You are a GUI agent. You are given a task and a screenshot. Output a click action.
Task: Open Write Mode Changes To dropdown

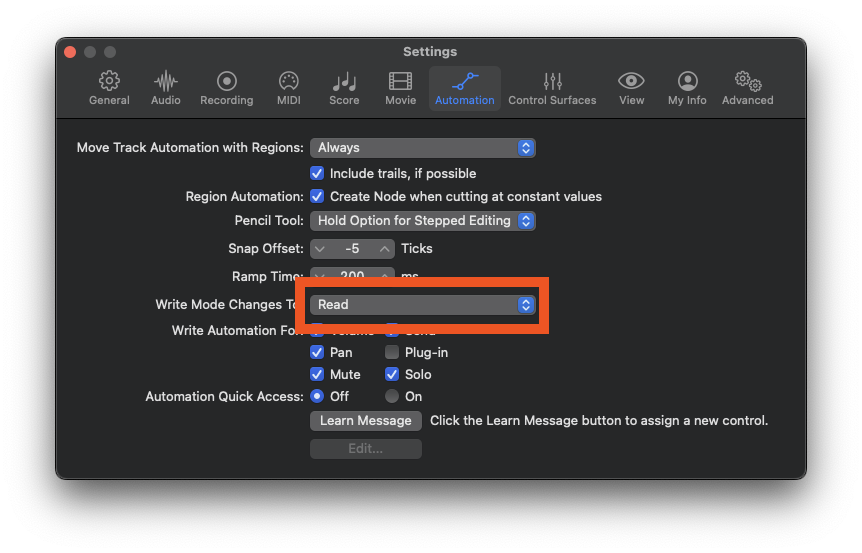pos(422,304)
